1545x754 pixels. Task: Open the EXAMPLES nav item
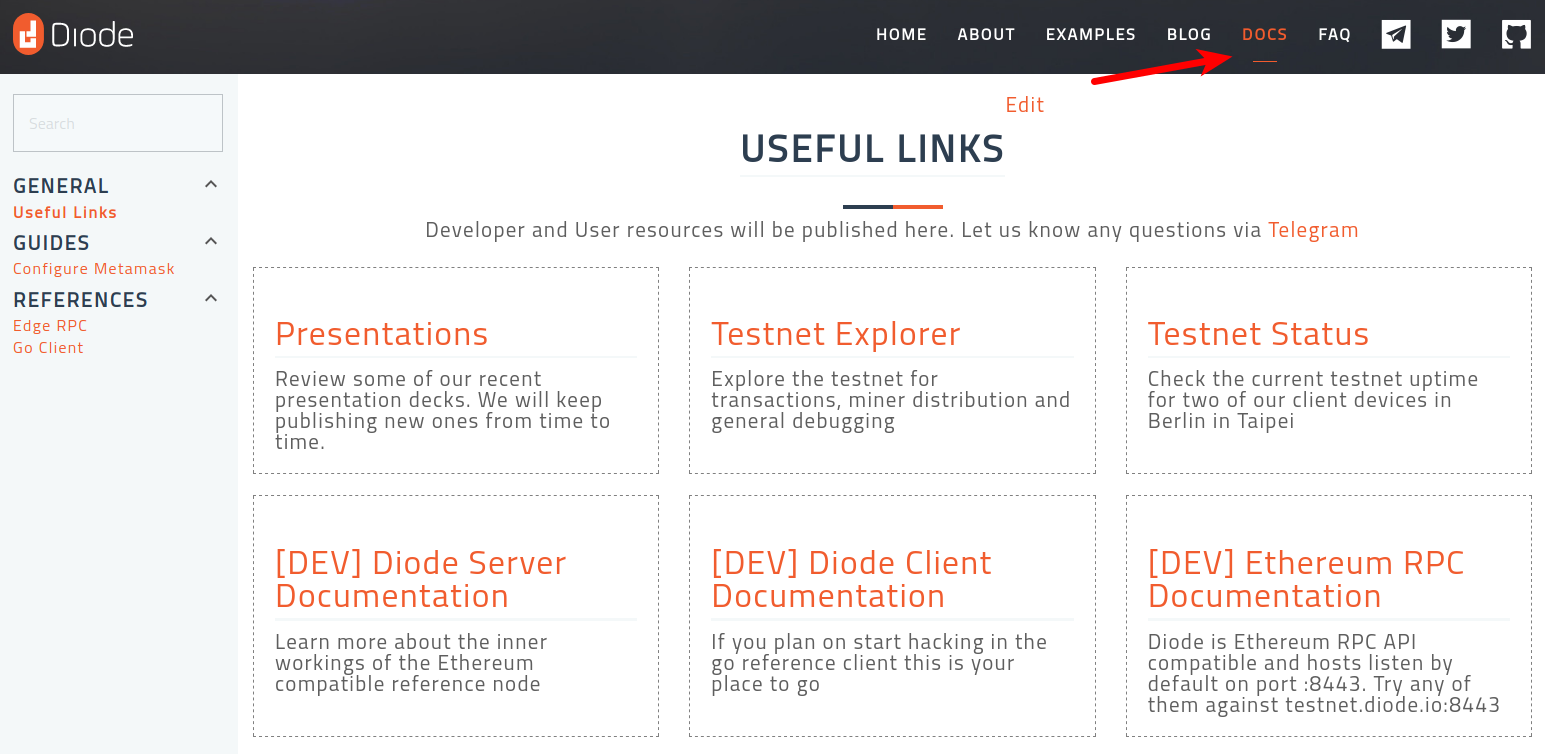tap(1091, 35)
